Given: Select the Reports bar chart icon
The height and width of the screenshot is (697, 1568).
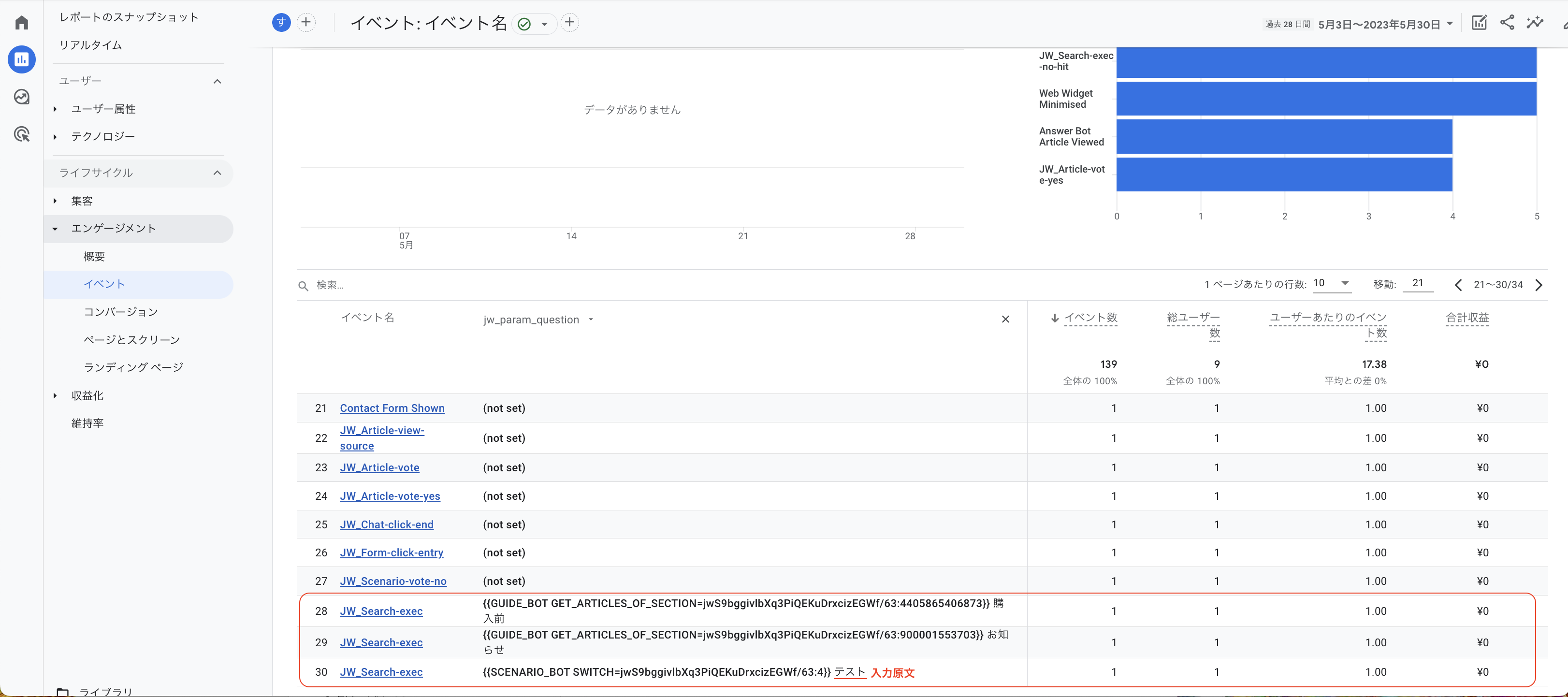Looking at the screenshot, I should click(22, 59).
